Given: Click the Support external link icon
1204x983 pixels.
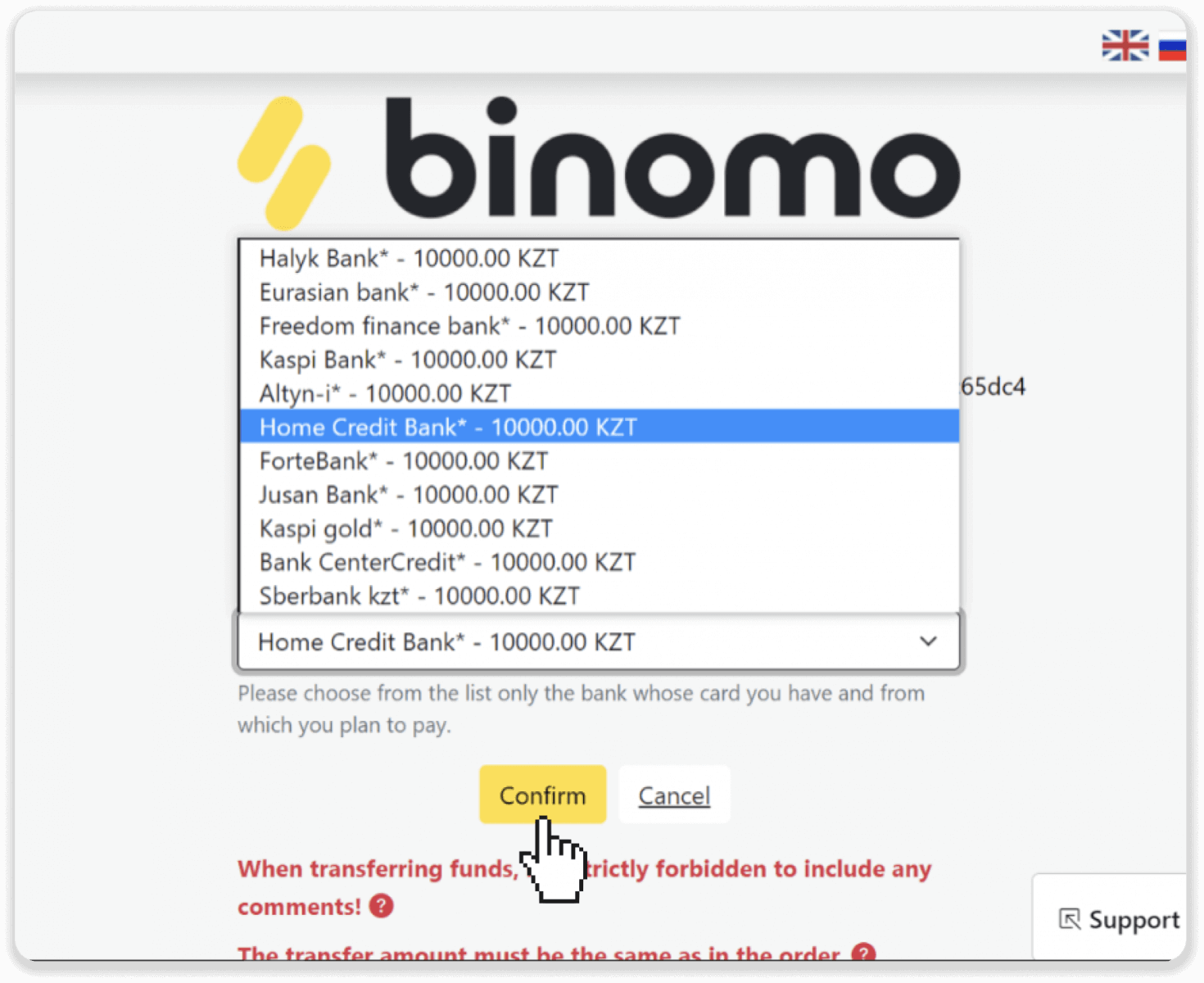Looking at the screenshot, I should coord(1070,919).
